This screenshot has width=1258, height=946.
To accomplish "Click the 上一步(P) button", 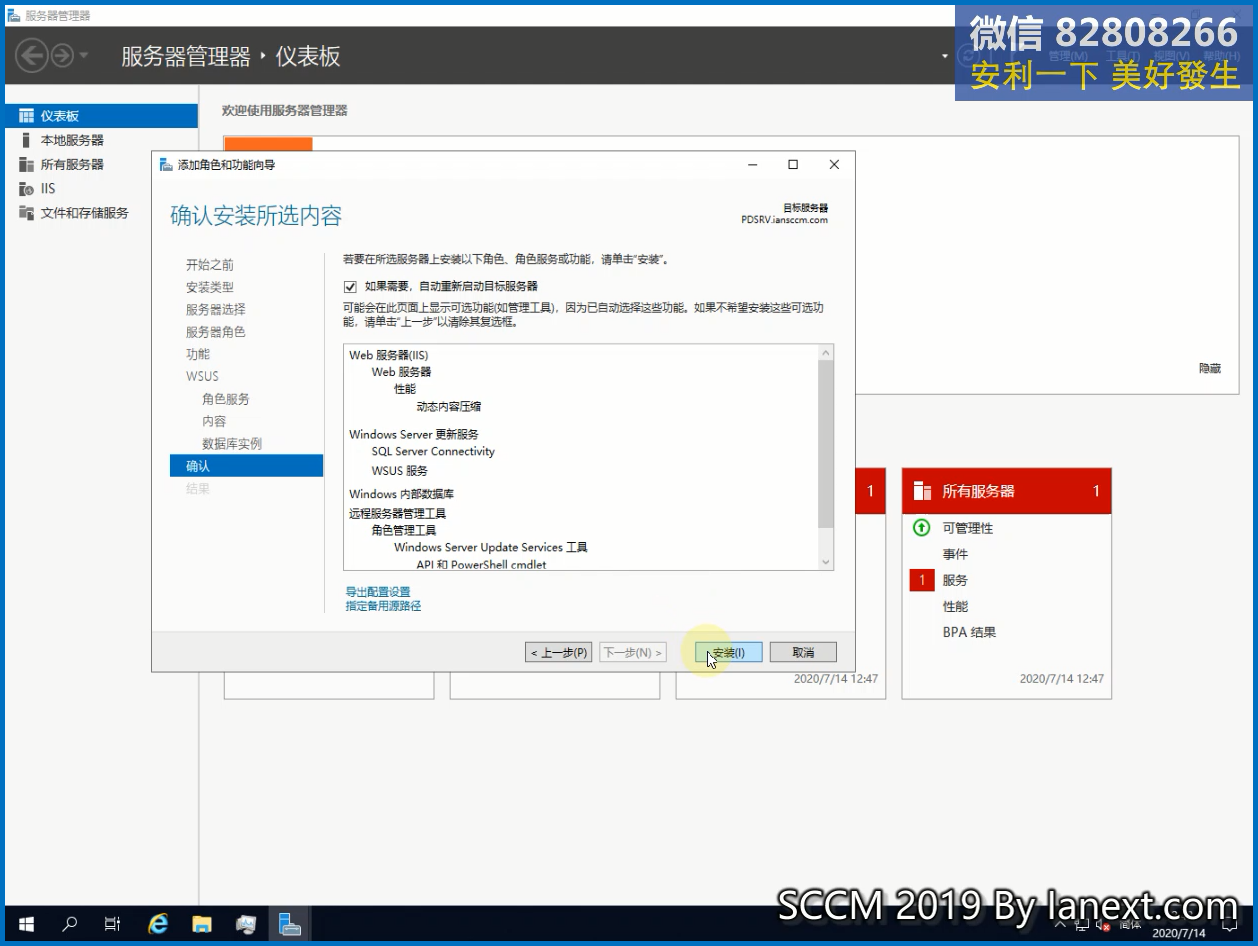I will 559,652.
